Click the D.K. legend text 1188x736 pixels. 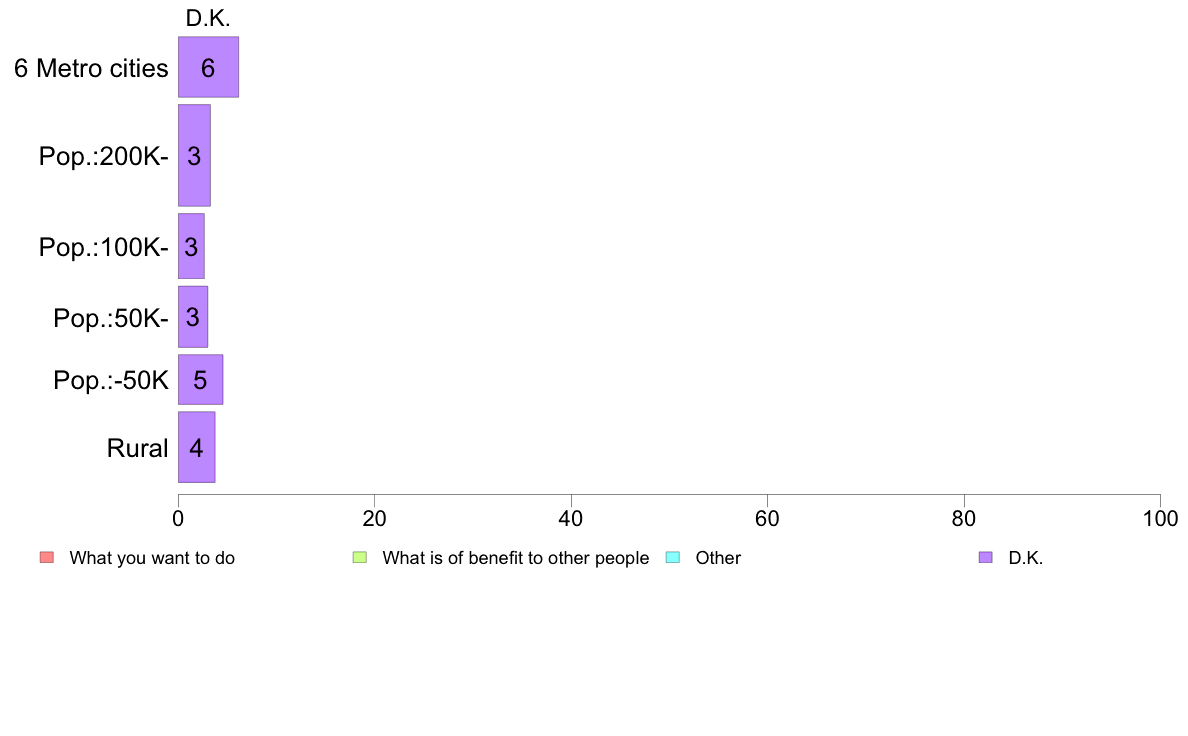[x=1026, y=559]
